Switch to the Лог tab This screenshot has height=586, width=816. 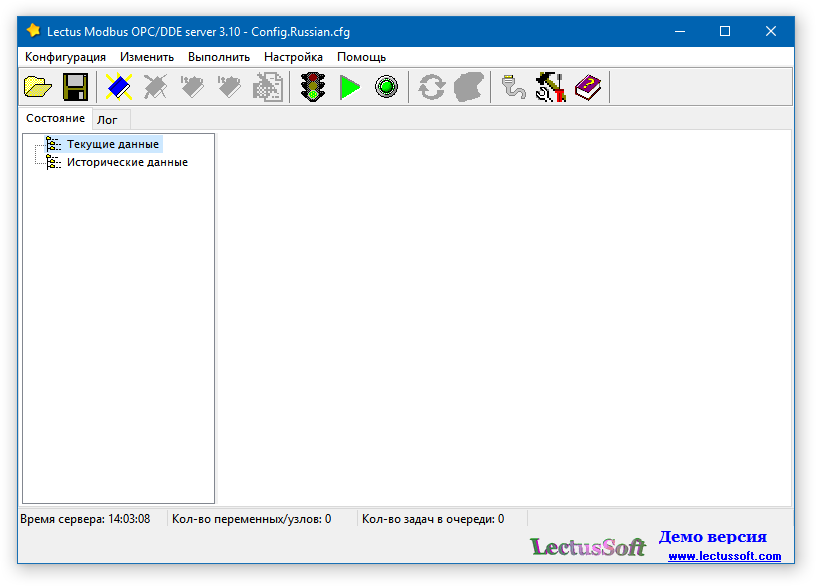click(x=107, y=120)
